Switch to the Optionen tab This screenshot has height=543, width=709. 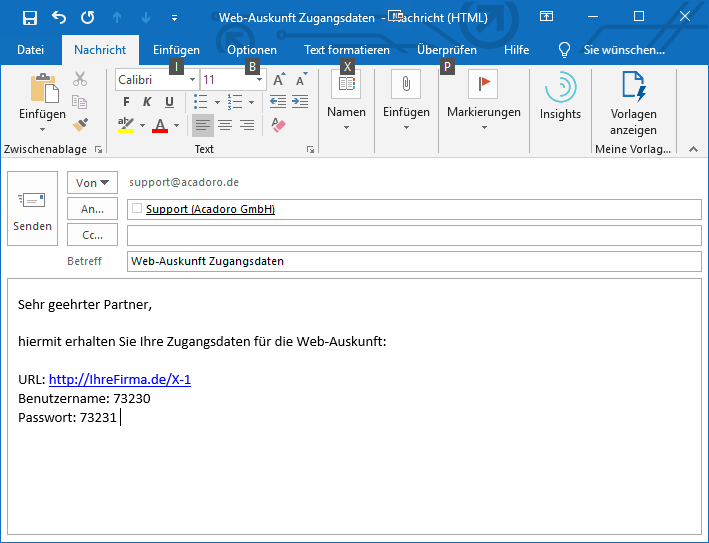point(251,50)
